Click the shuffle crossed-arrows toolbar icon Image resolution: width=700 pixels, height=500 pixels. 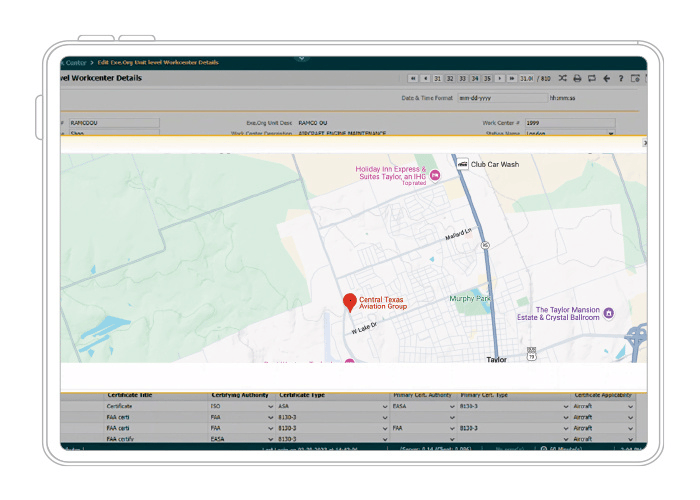pos(562,78)
